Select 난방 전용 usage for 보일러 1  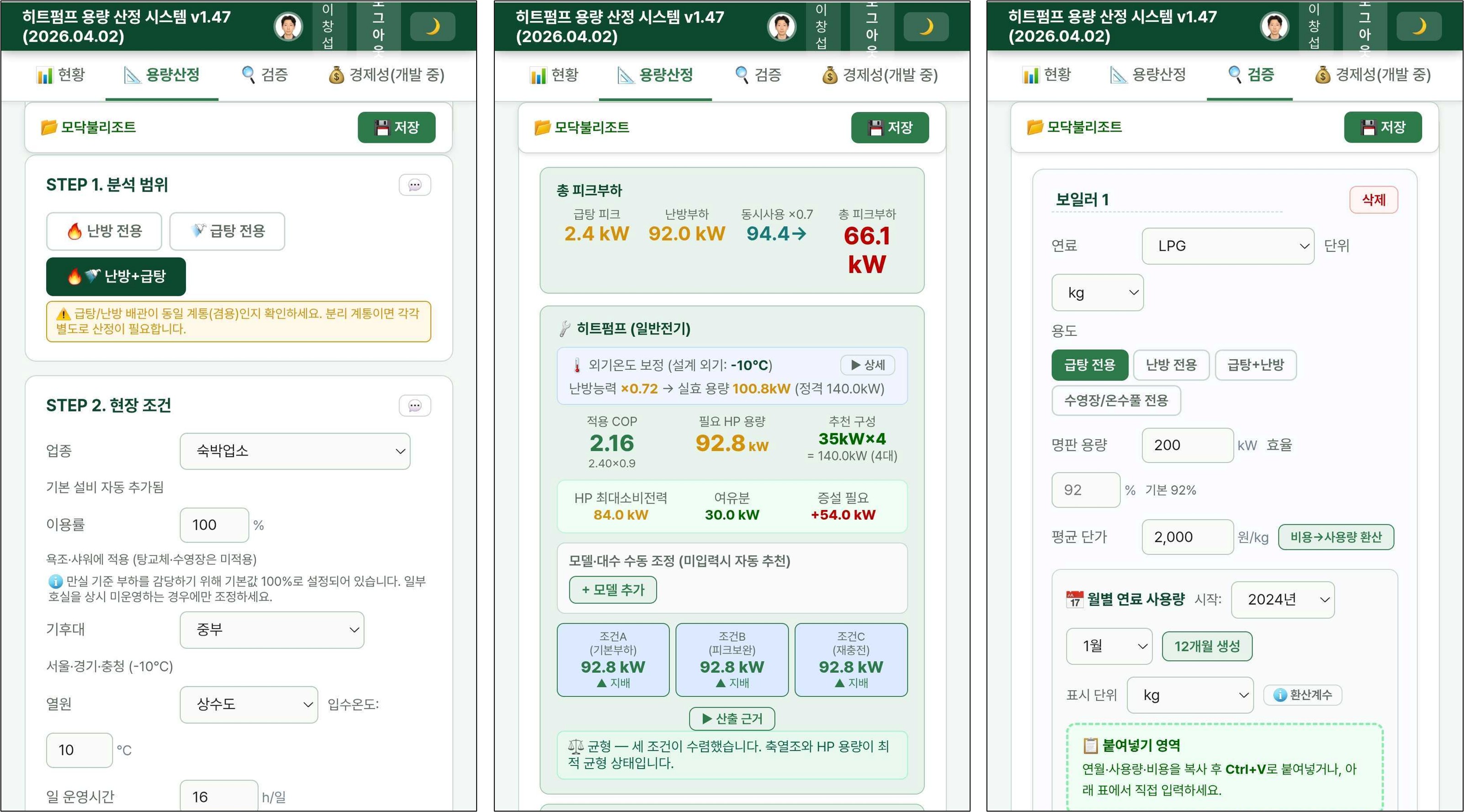click(1171, 365)
